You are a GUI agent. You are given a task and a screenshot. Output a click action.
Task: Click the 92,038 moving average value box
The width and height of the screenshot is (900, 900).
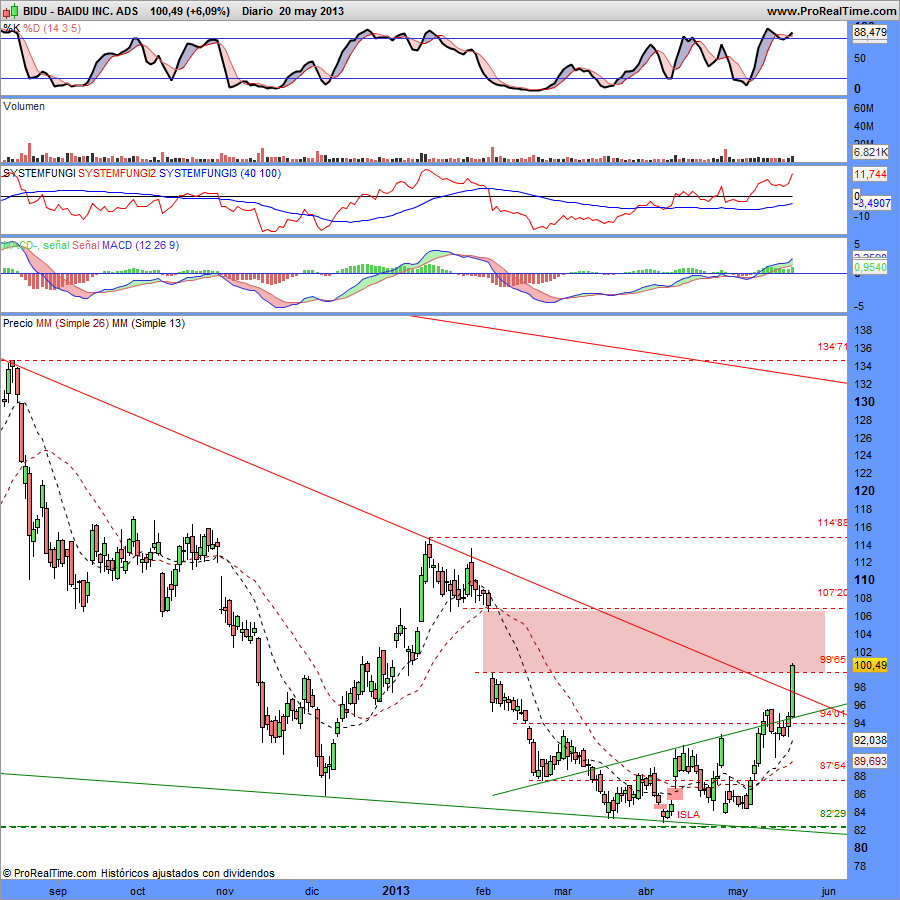870,740
